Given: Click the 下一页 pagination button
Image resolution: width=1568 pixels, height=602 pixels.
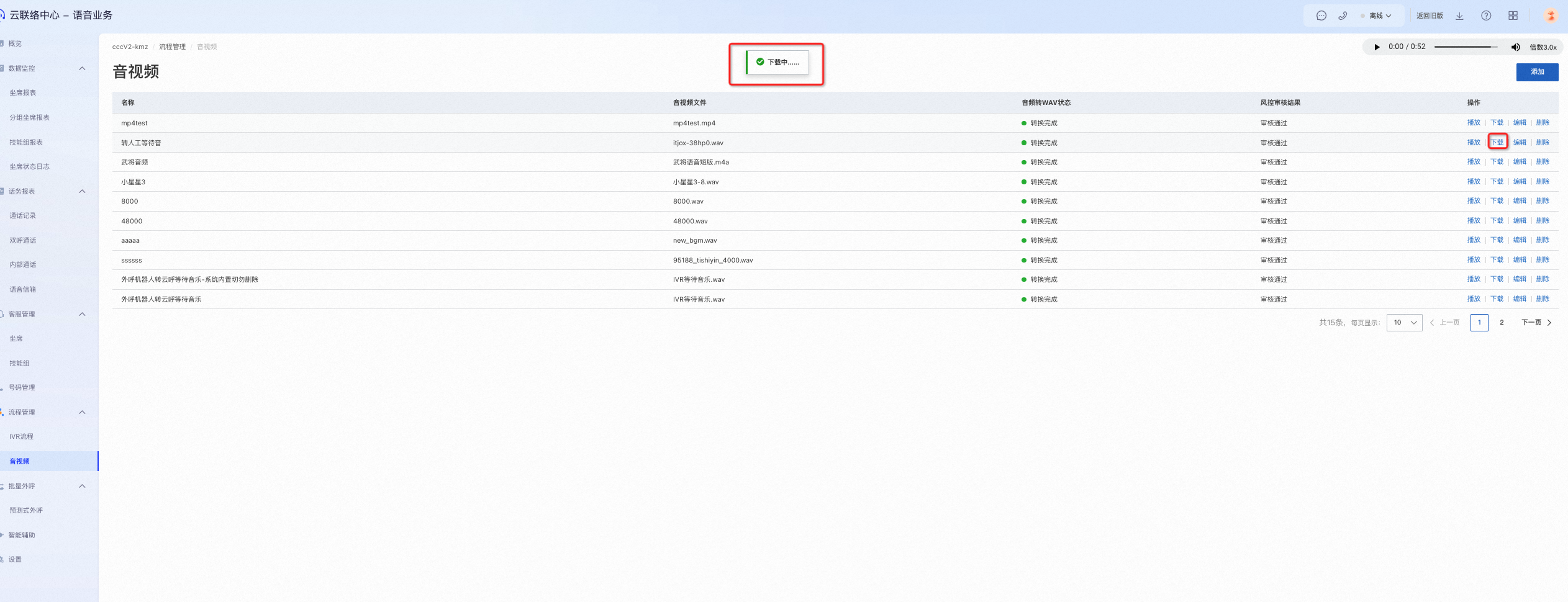Looking at the screenshot, I should [1536, 323].
